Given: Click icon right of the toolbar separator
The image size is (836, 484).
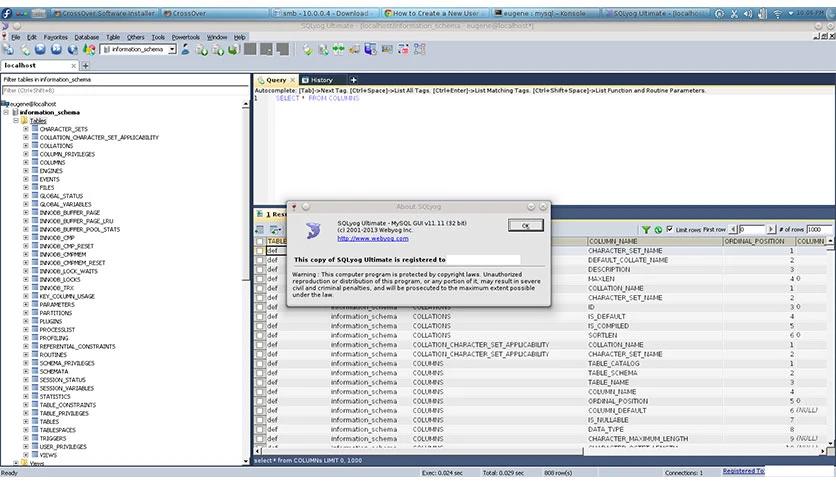Looking at the screenshot, I should (308, 50).
